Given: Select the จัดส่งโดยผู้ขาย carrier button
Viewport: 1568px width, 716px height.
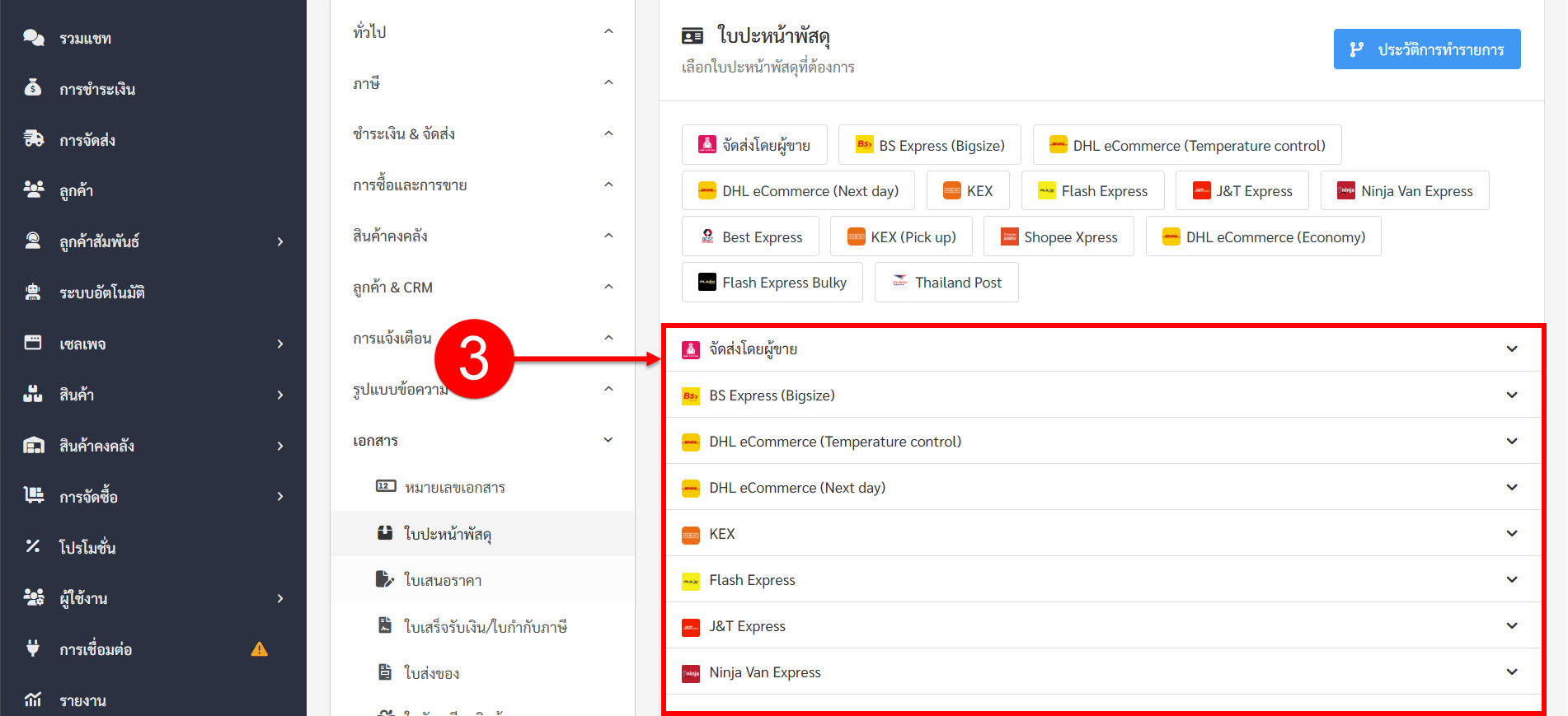Looking at the screenshot, I should 754,145.
